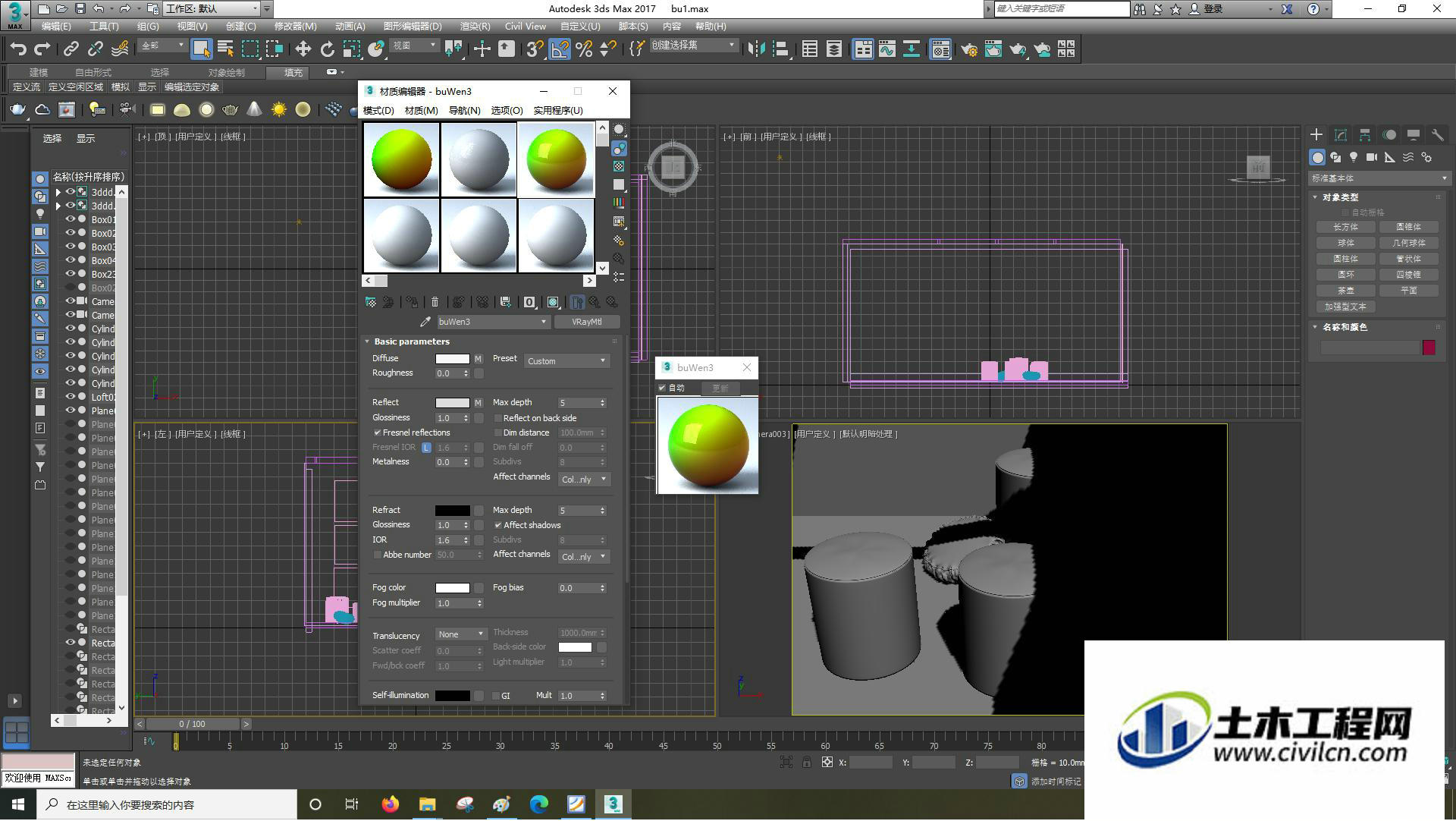
Task: Click the teapot primitive in shelf toolbar
Action: pos(17,110)
